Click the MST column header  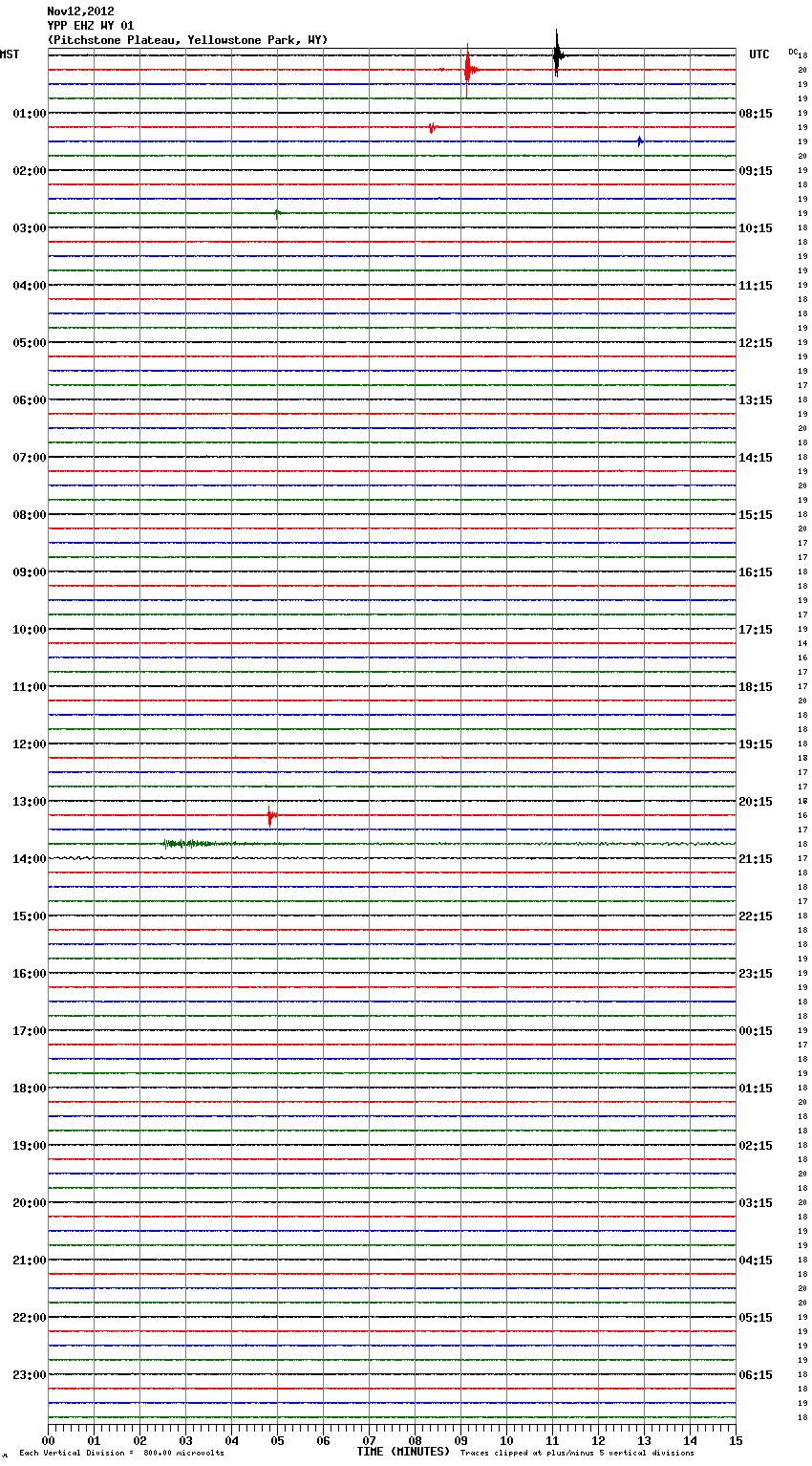[10, 54]
